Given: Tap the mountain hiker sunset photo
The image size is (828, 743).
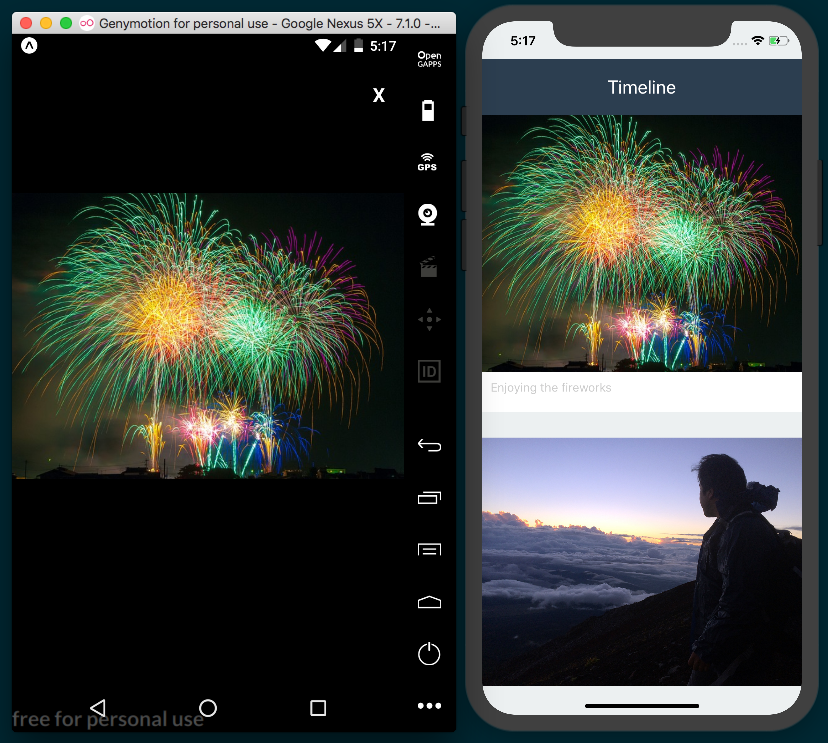Looking at the screenshot, I should (x=641, y=561).
